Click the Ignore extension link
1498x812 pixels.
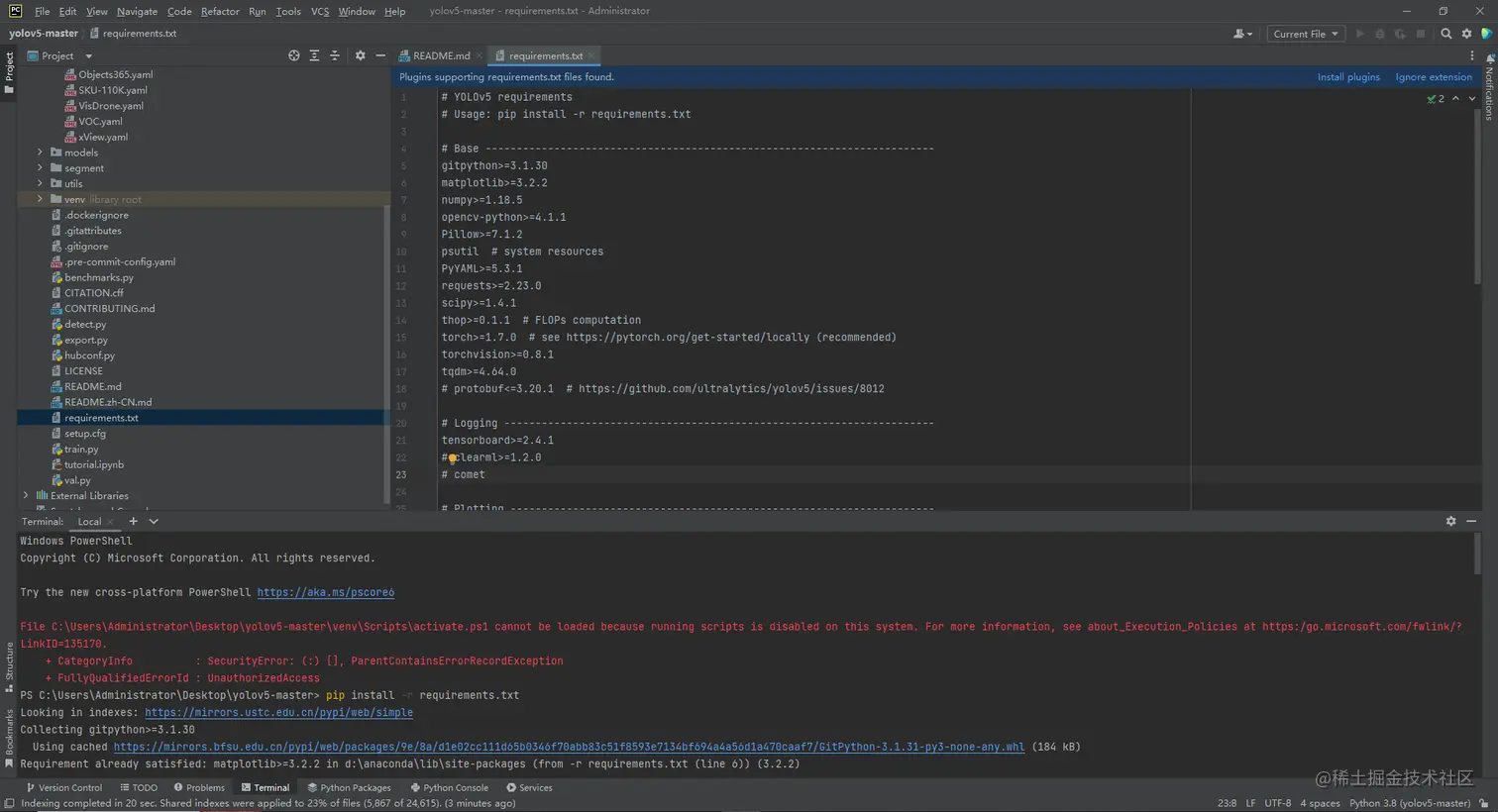pos(1434,77)
